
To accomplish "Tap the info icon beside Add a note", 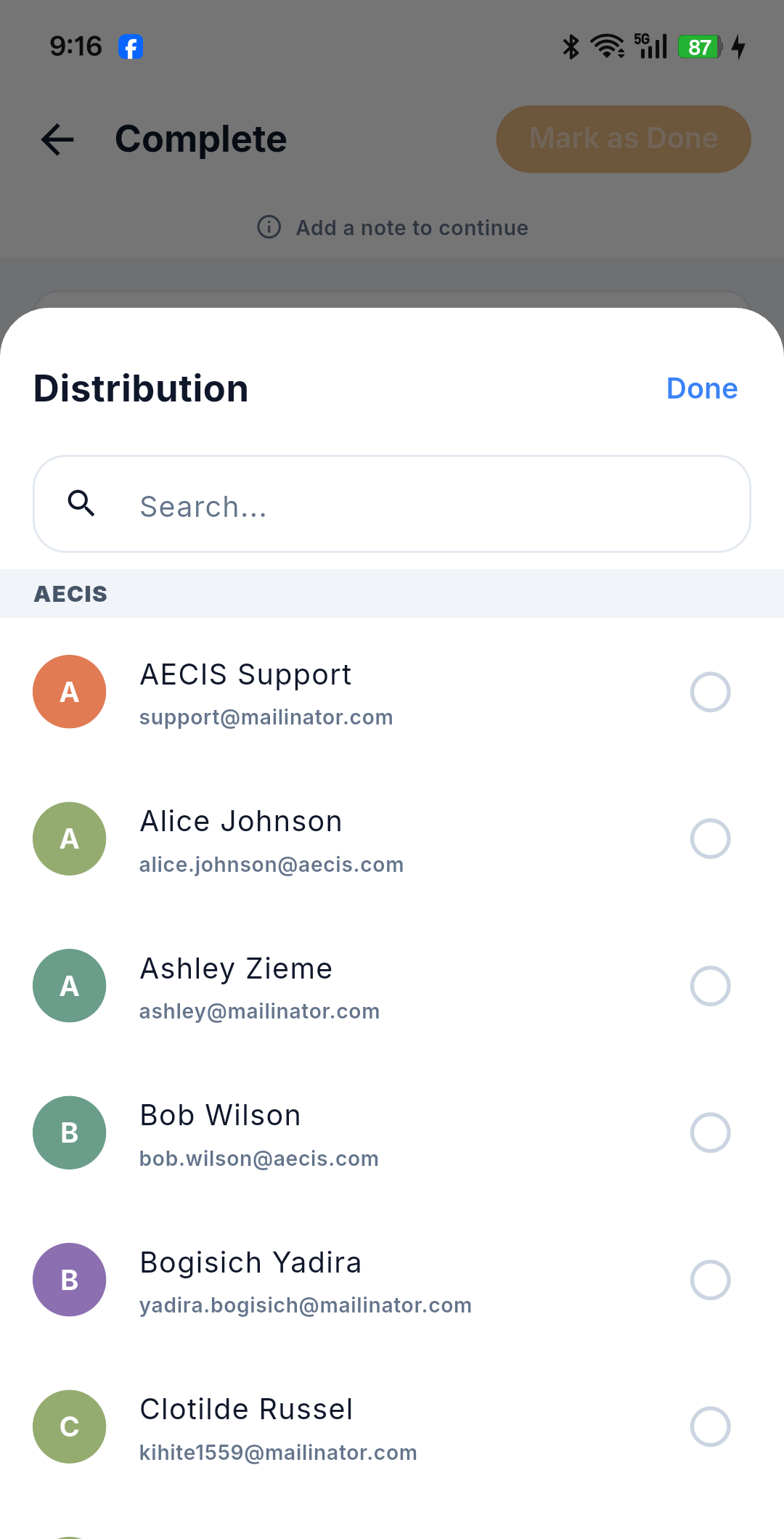I will [269, 227].
